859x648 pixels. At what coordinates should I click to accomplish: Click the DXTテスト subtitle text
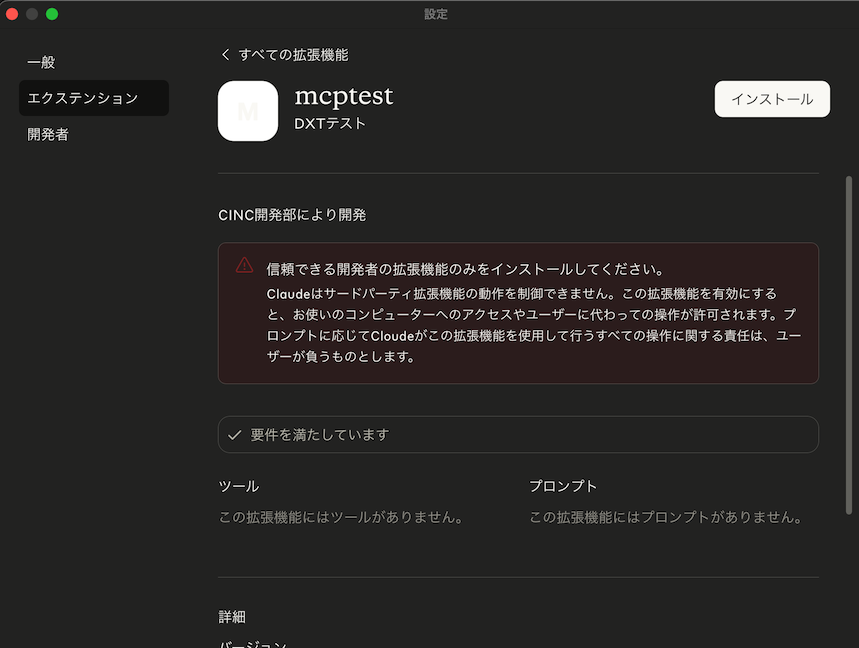click(x=330, y=124)
